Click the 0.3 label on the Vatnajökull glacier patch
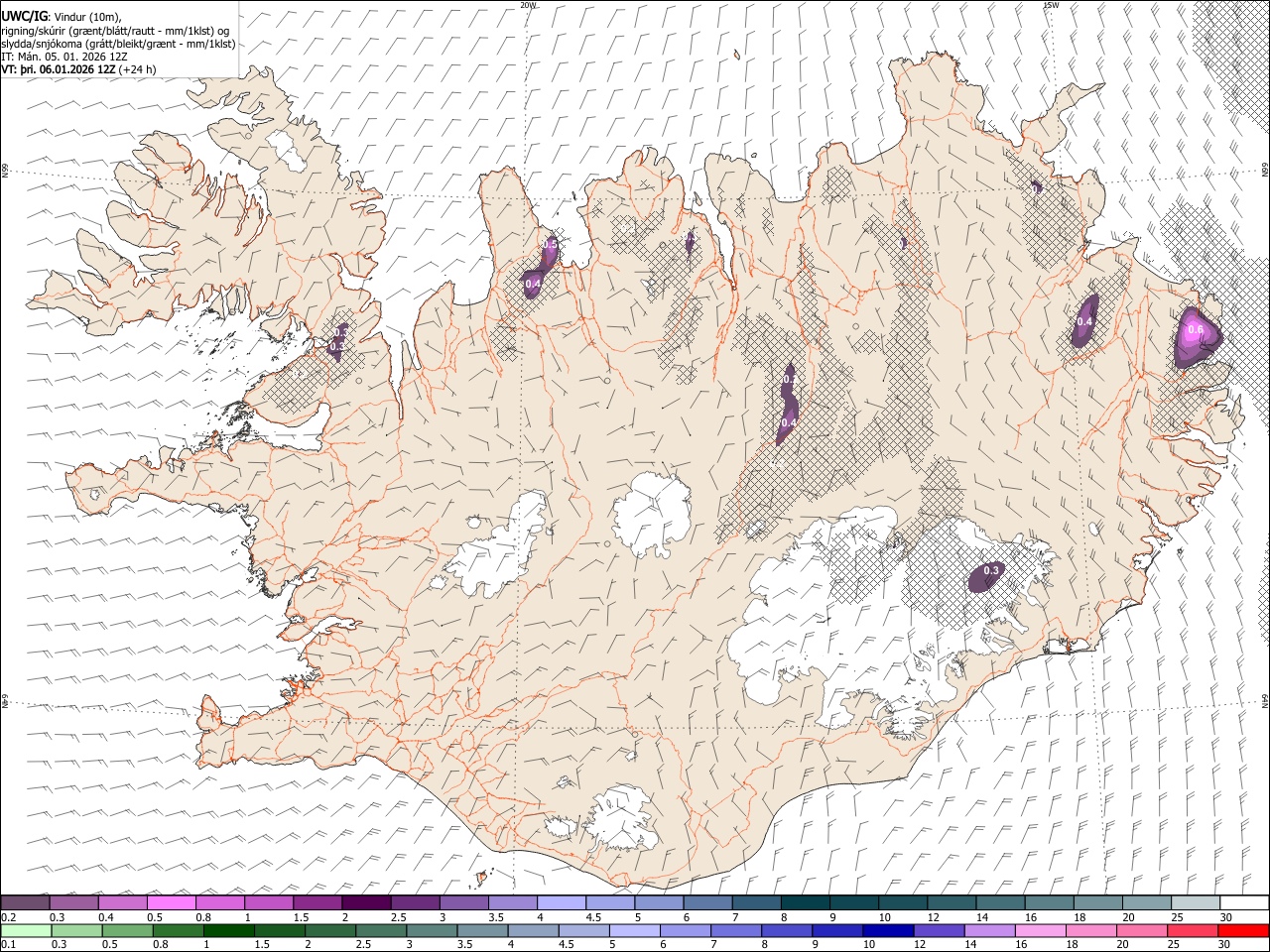The width and height of the screenshot is (1270, 952). 991,570
